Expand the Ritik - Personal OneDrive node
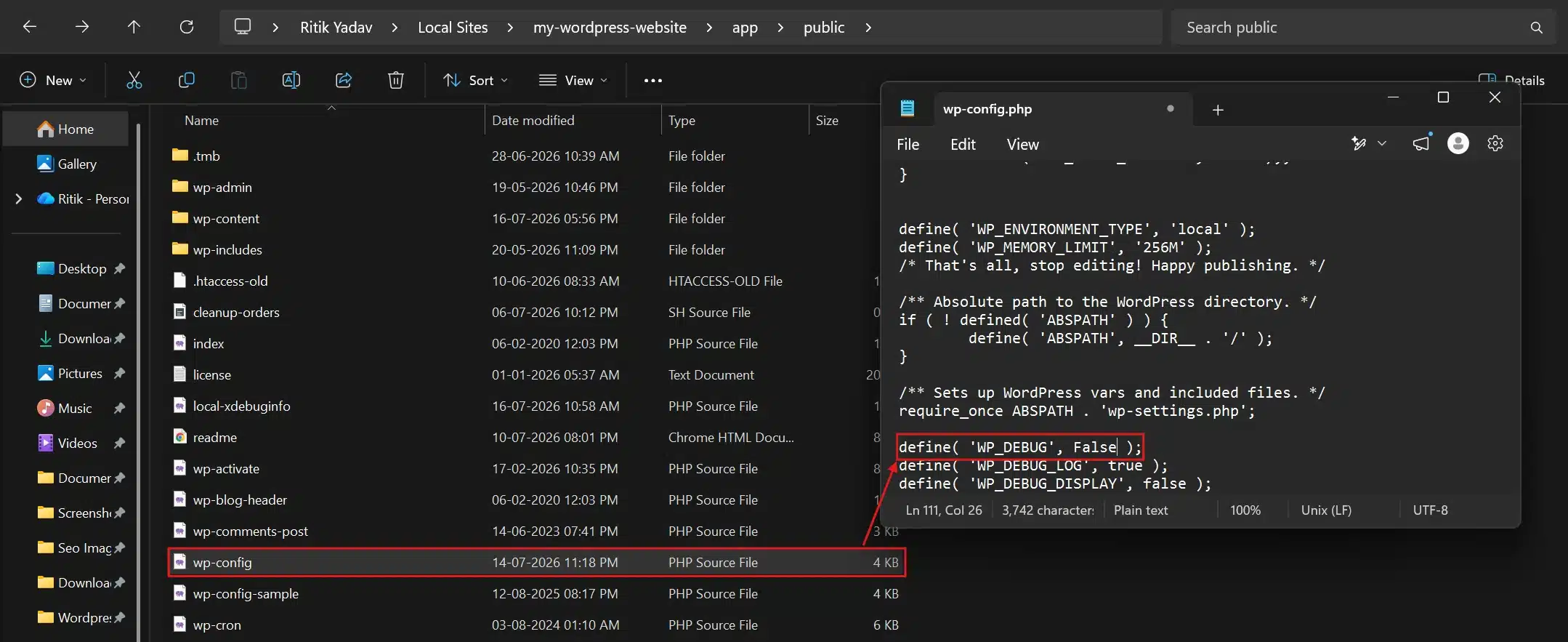The image size is (1568, 642). click(x=19, y=198)
